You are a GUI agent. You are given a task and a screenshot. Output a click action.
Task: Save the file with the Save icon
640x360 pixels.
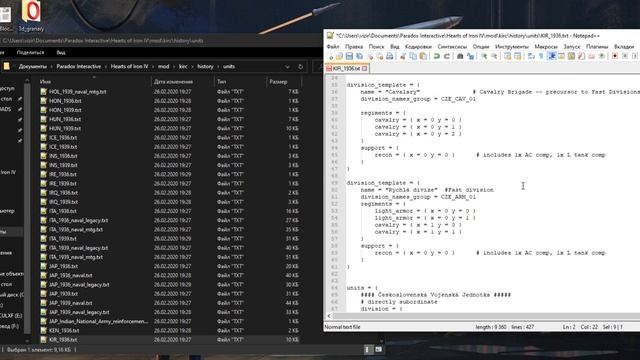click(x=349, y=56)
